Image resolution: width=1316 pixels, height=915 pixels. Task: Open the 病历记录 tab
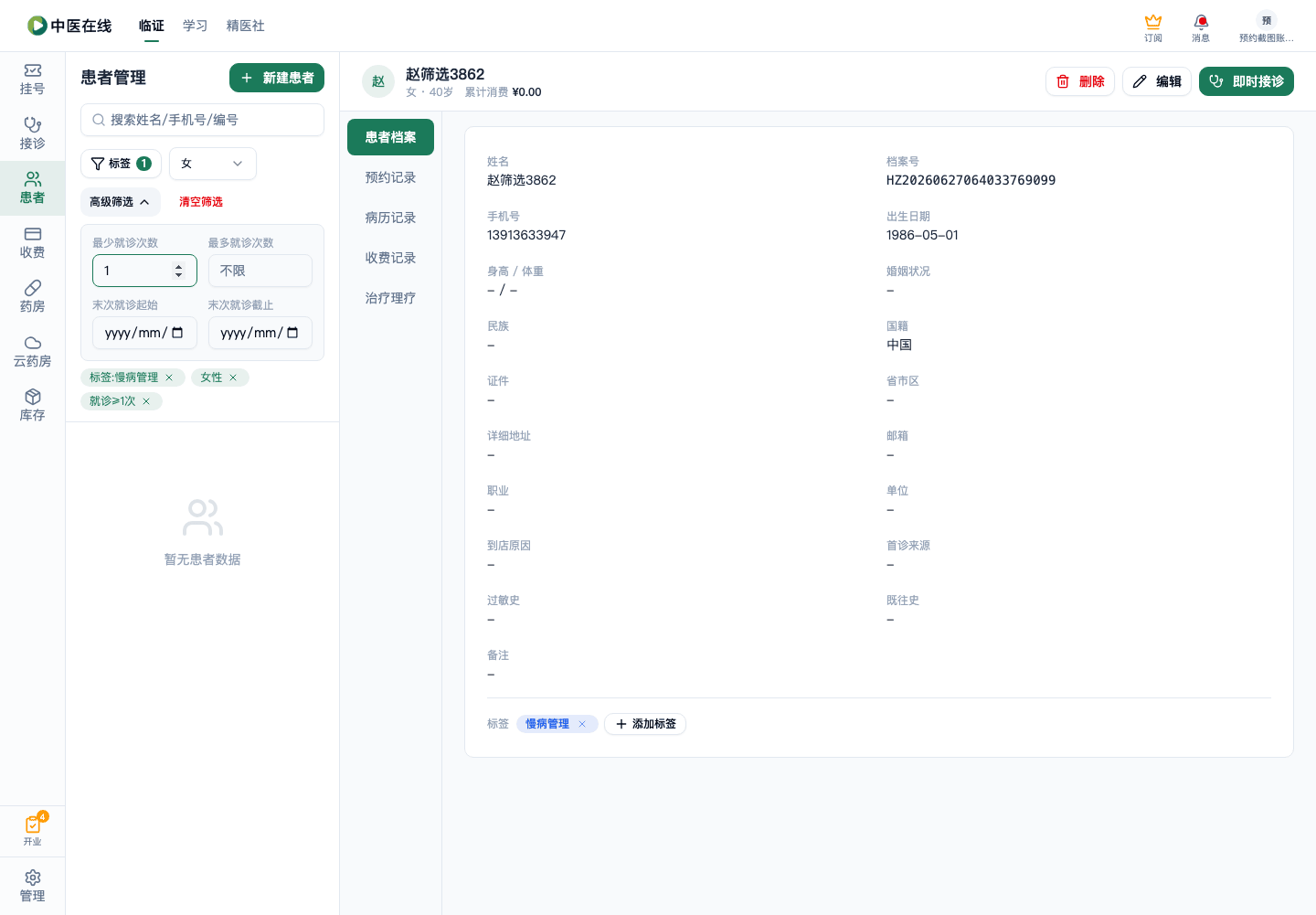click(x=390, y=218)
